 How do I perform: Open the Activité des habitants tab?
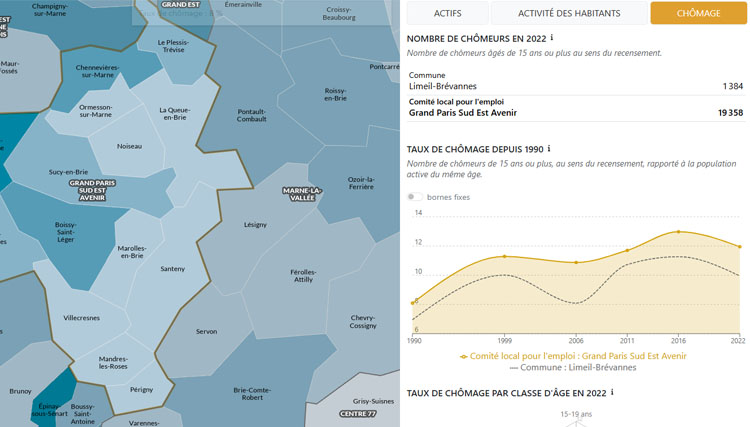click(x=569, y=13)
